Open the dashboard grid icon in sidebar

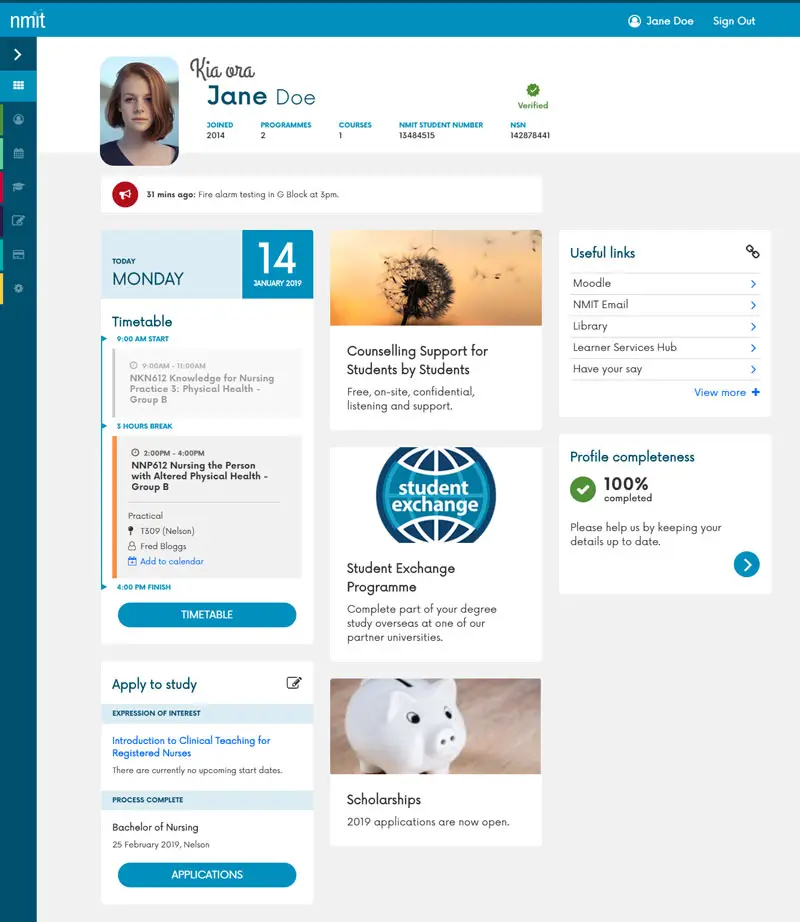pyautogui.click(x=18, y=86)
